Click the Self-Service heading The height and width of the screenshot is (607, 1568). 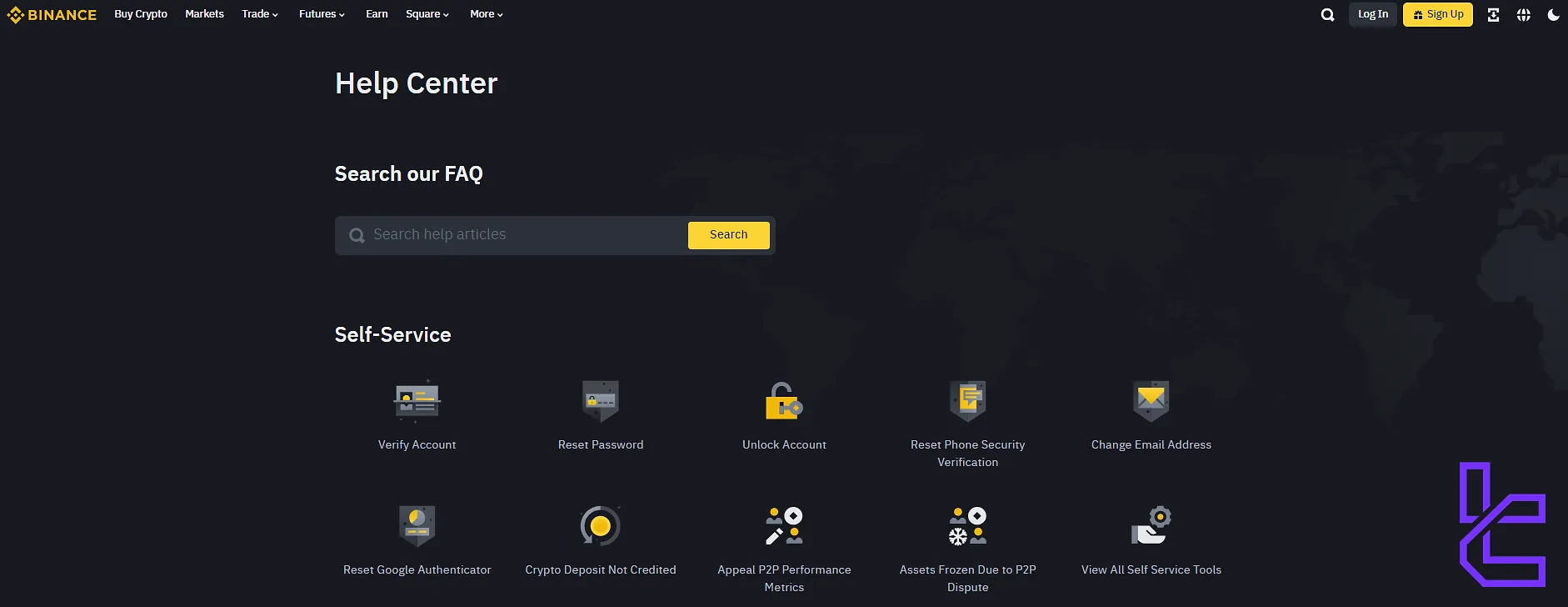[392, 334]
